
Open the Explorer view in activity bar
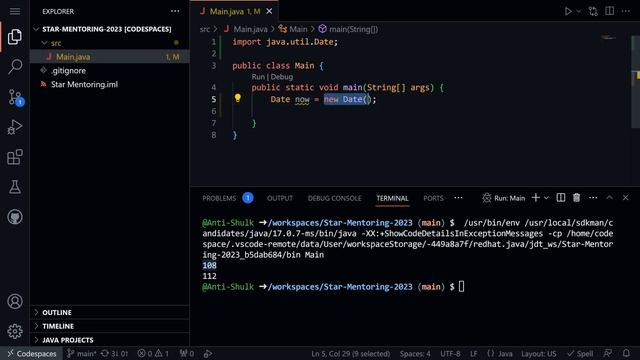(x=15, y=37)
